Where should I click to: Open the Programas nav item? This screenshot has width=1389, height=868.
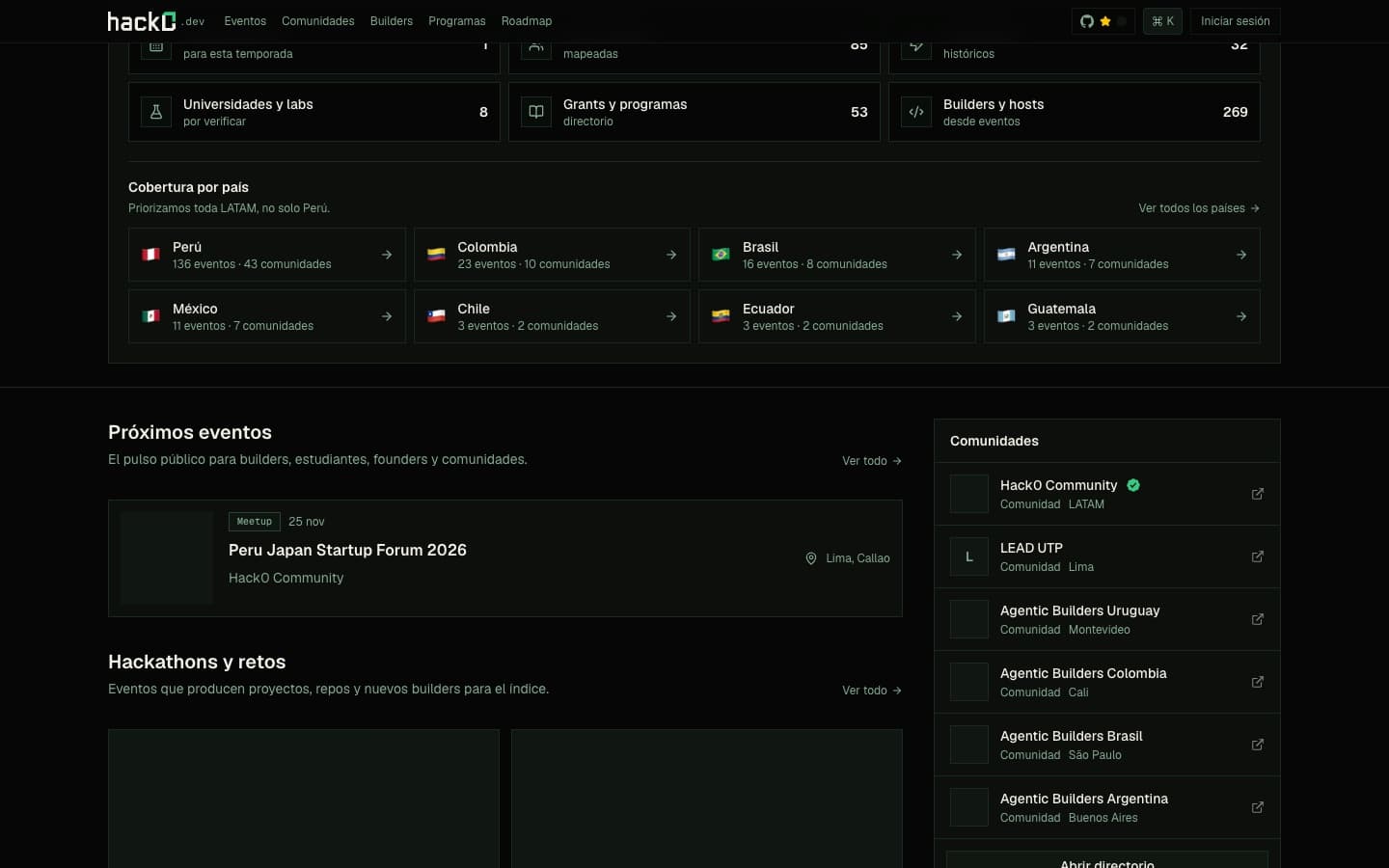pyautogui.click(x=457, y=21)
